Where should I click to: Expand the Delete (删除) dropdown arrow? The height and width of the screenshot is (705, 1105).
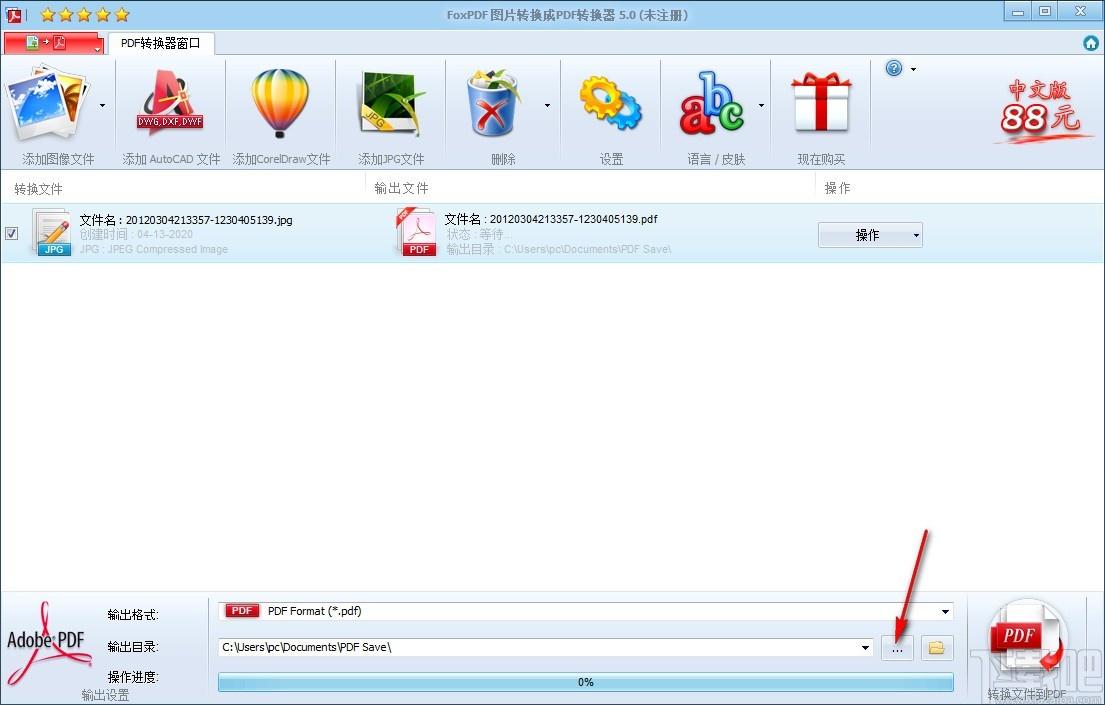[548, 106]
